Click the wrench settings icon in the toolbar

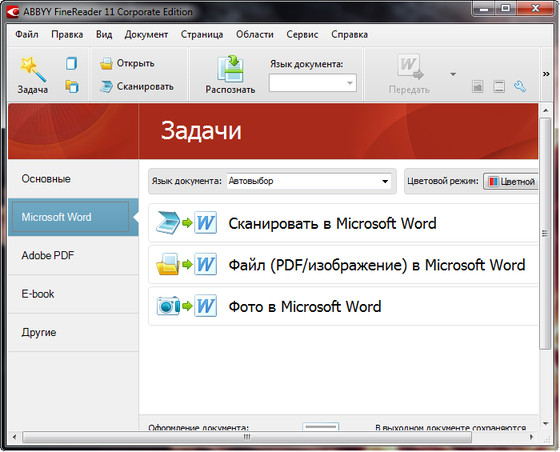pyautogui.click(x=520, y=86)
